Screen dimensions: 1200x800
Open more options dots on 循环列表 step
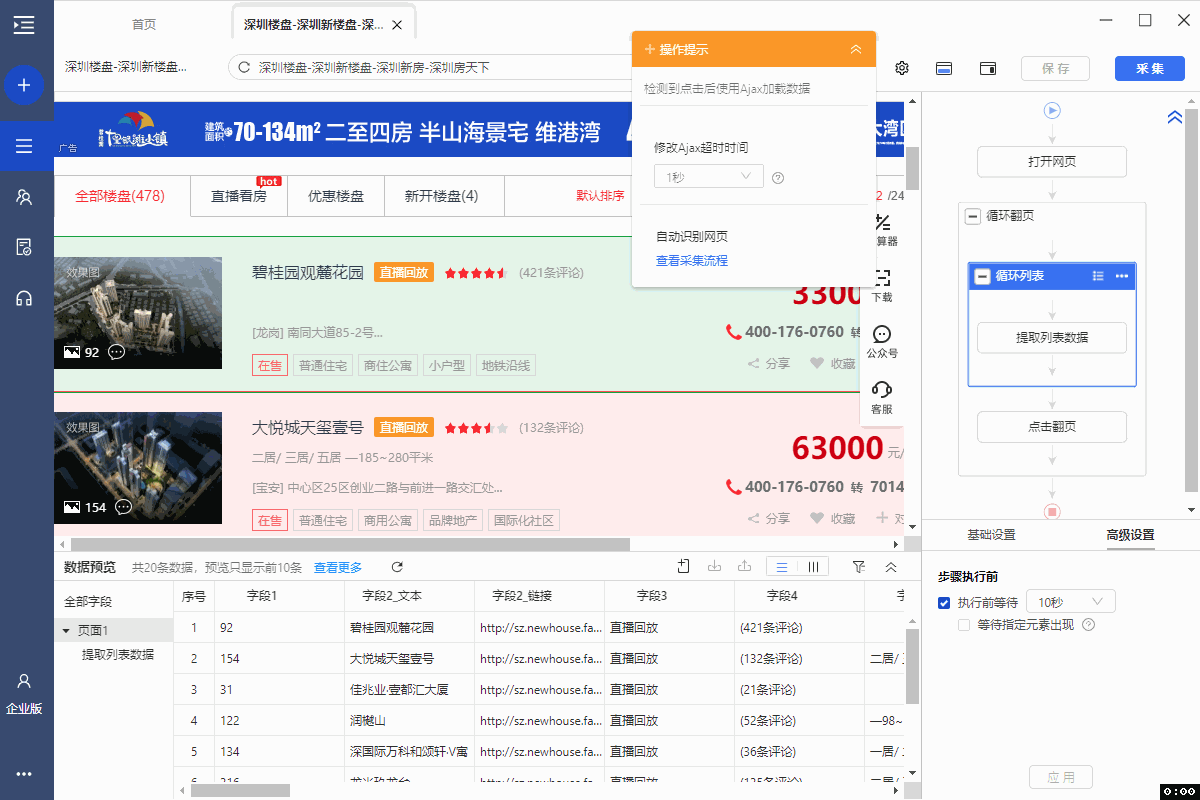[x=1122, y=276]
